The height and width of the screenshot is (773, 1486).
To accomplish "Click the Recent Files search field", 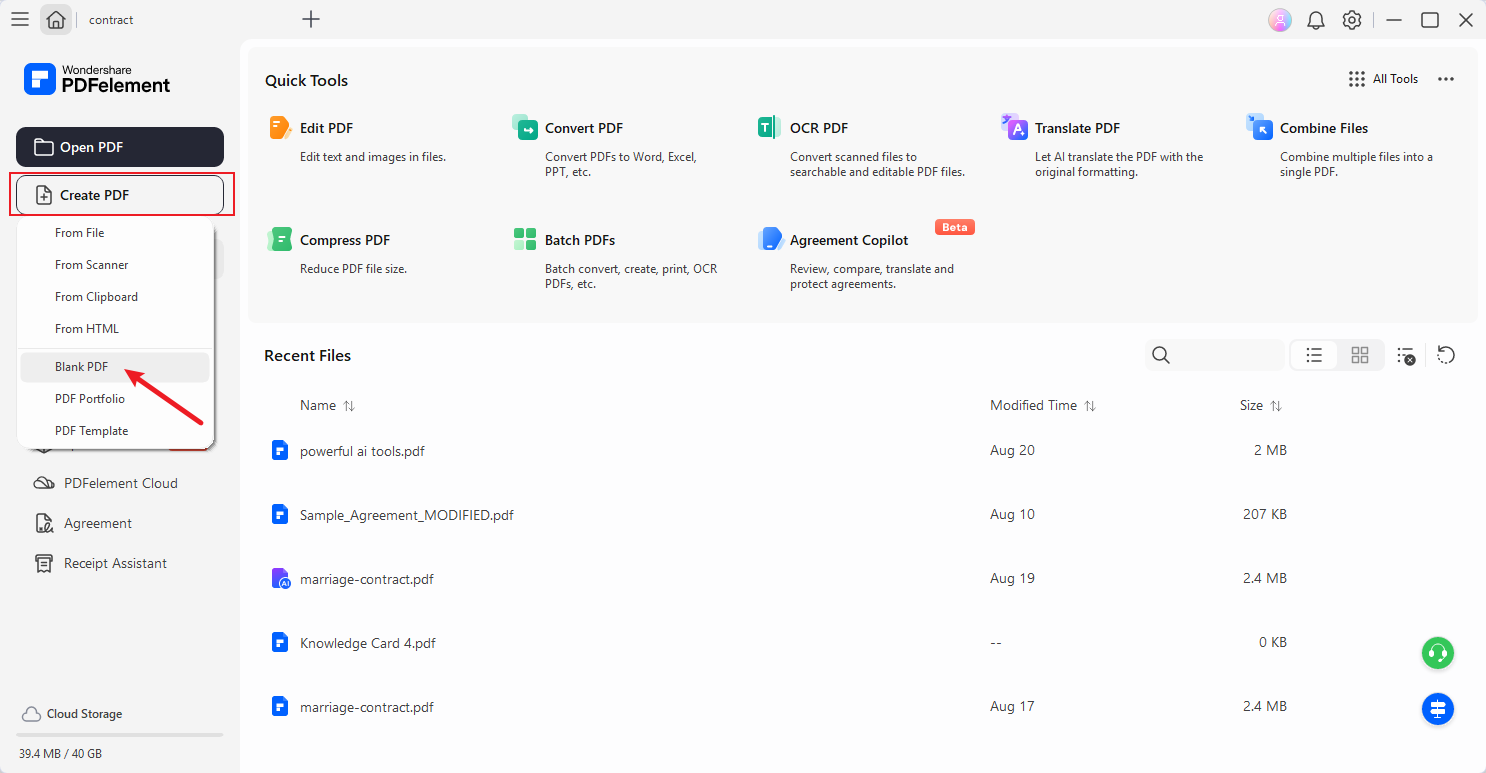I will click(1215, 355).
